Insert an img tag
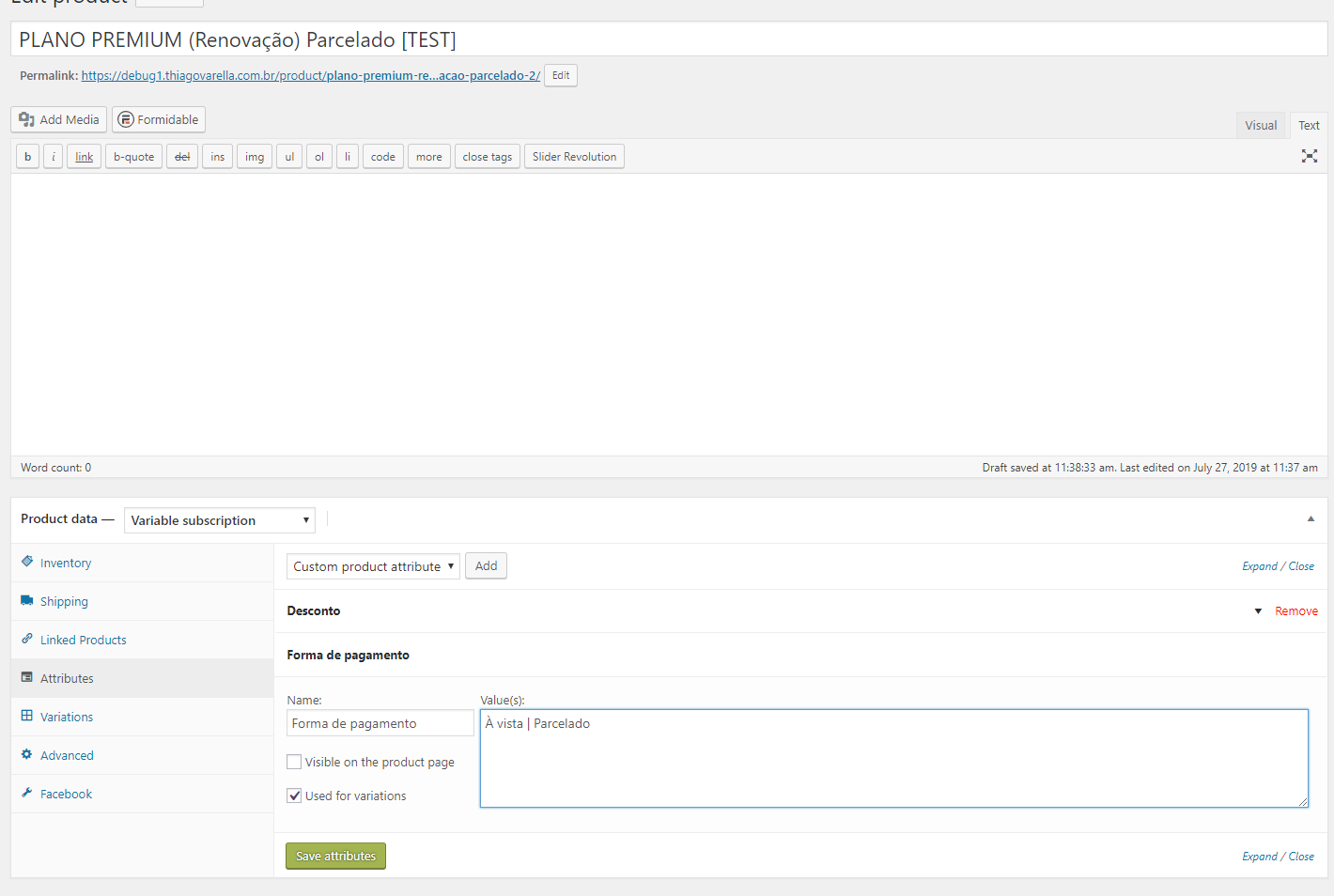Screen dimensions: 1334x896 click(x=255, y=157)
